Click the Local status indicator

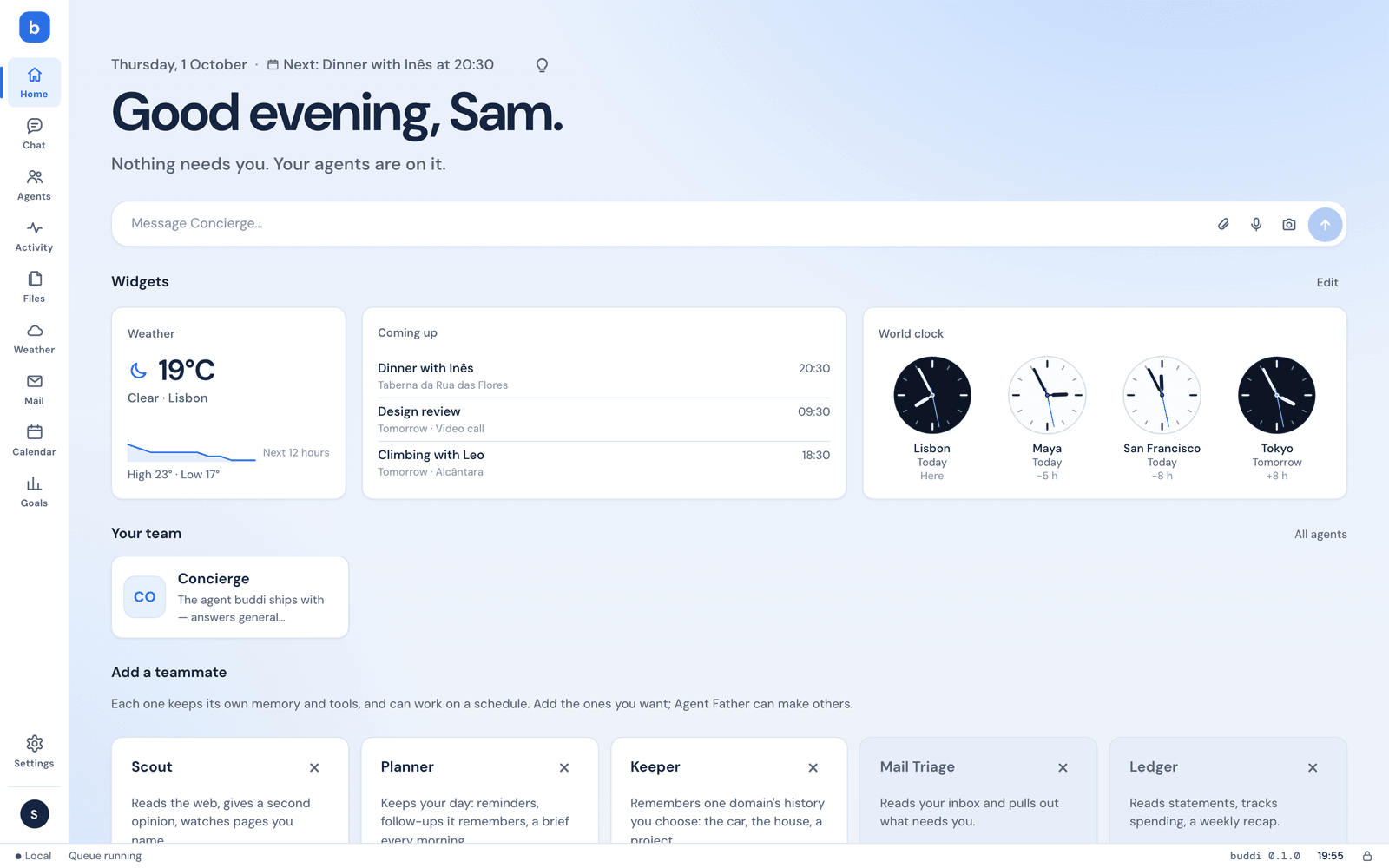(33, 856)
